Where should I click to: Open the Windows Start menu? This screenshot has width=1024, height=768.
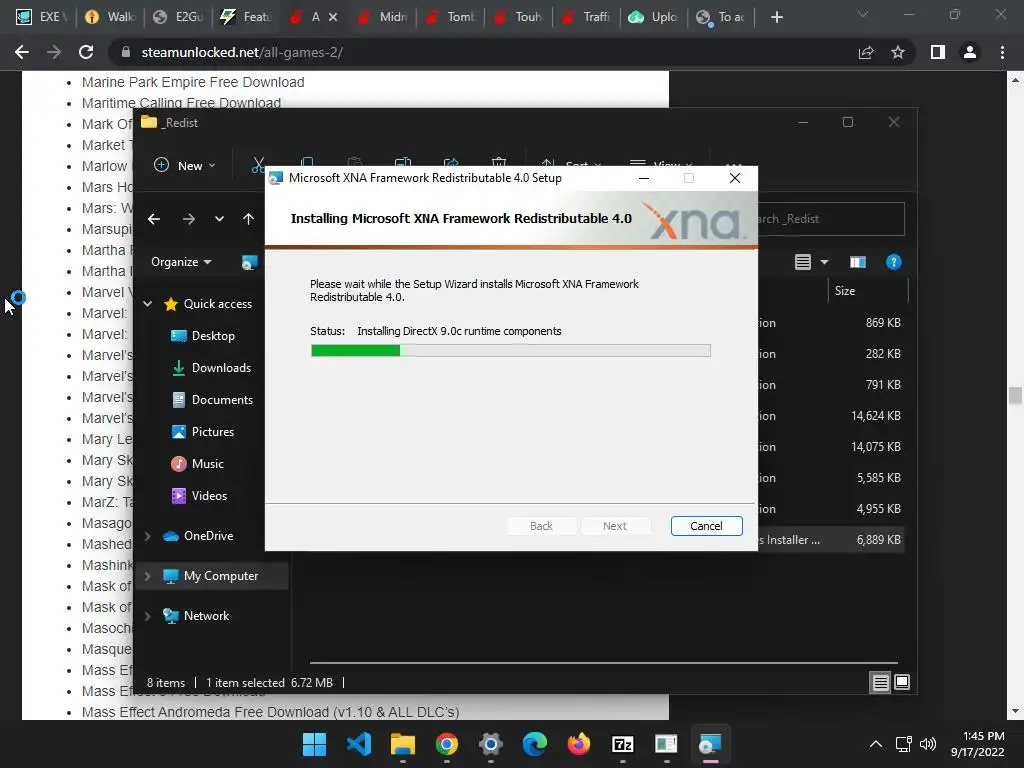click(314, 744)
